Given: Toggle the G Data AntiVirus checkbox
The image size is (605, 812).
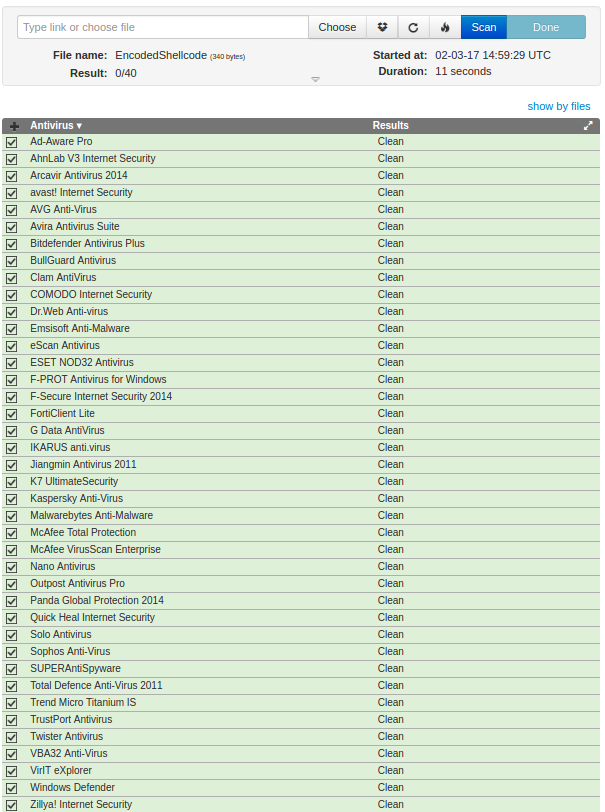Looking at the screenshot, I should click(x=12, y=431).
